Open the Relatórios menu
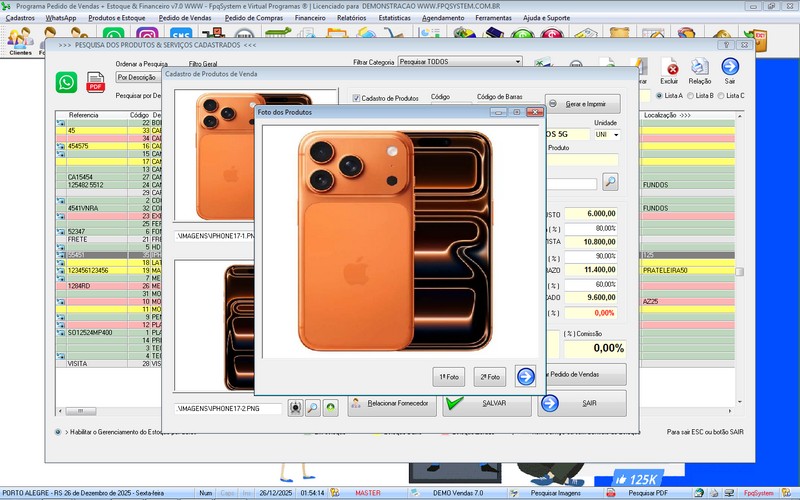This screenshot has width=800, height=500. 351,18
